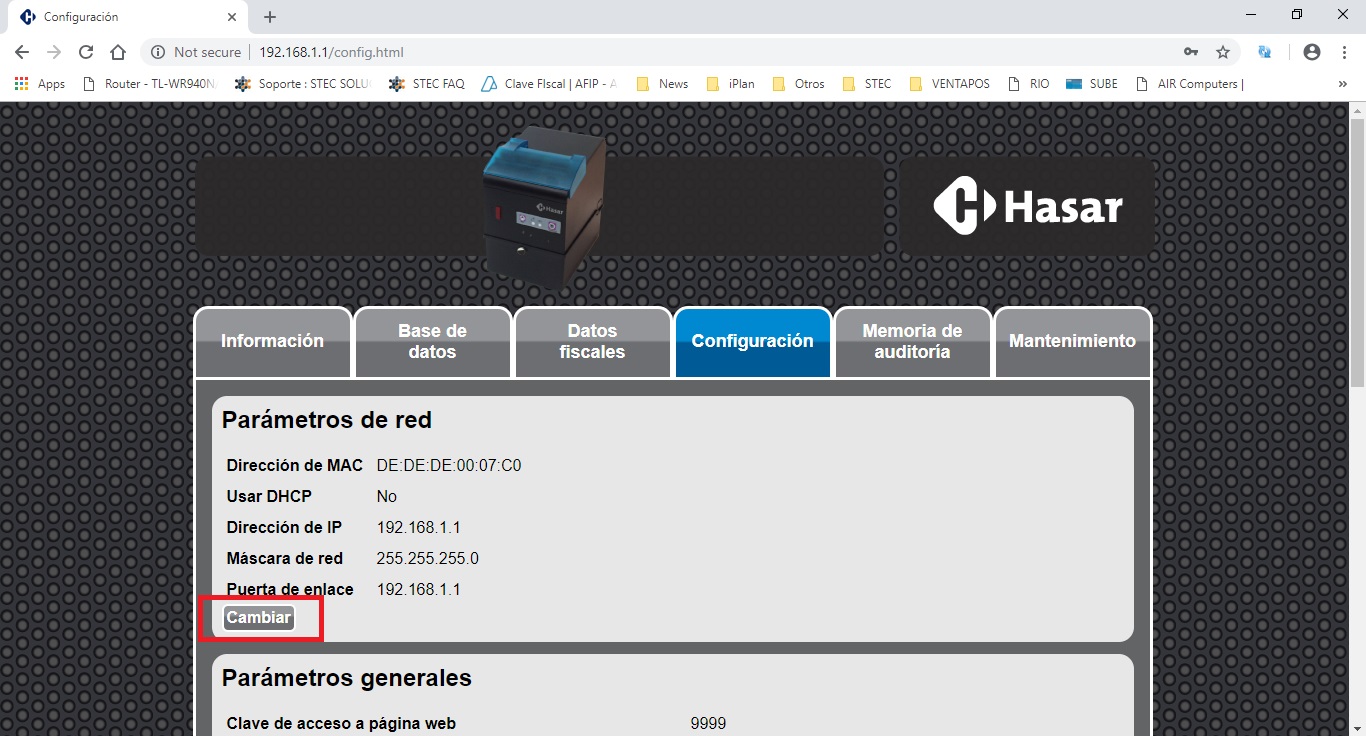1366x736 pixels.
Task: Show more bookmarks with the chevron
Action: click(x=1342, y=84)
